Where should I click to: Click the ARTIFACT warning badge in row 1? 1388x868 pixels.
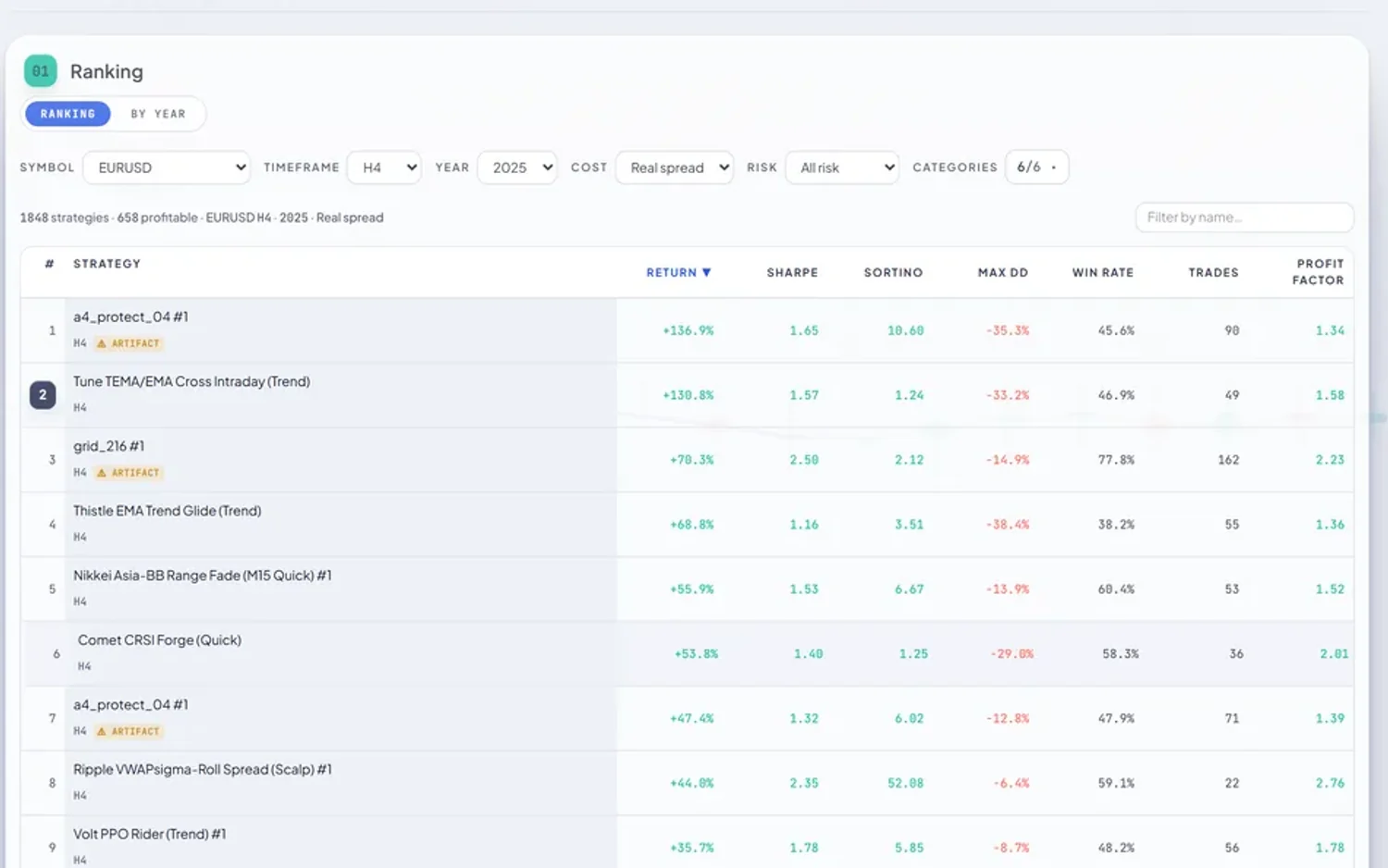pyautogui.click(x=129, y=343)
